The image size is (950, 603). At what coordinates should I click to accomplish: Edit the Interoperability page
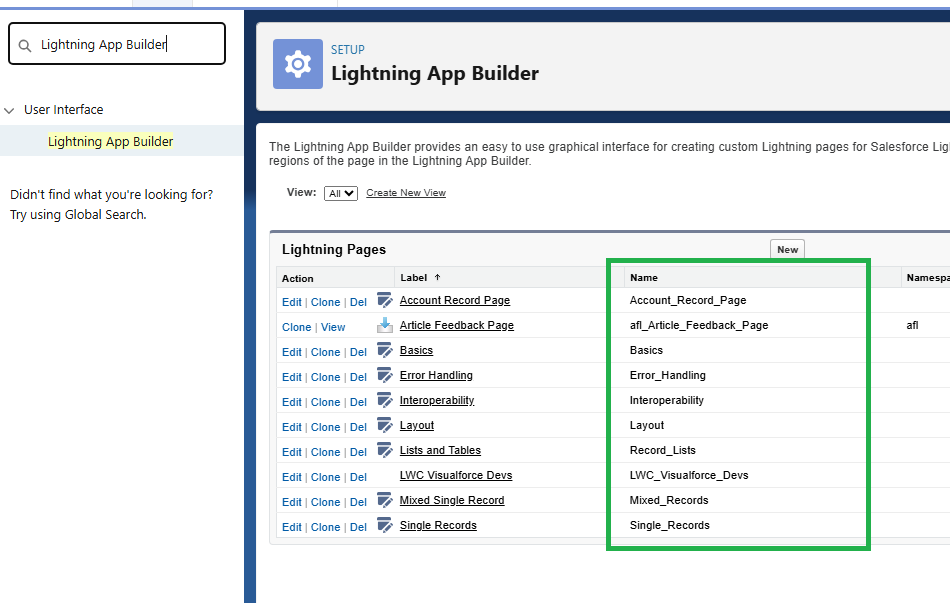pyautogui.click(x=291, y=402)
